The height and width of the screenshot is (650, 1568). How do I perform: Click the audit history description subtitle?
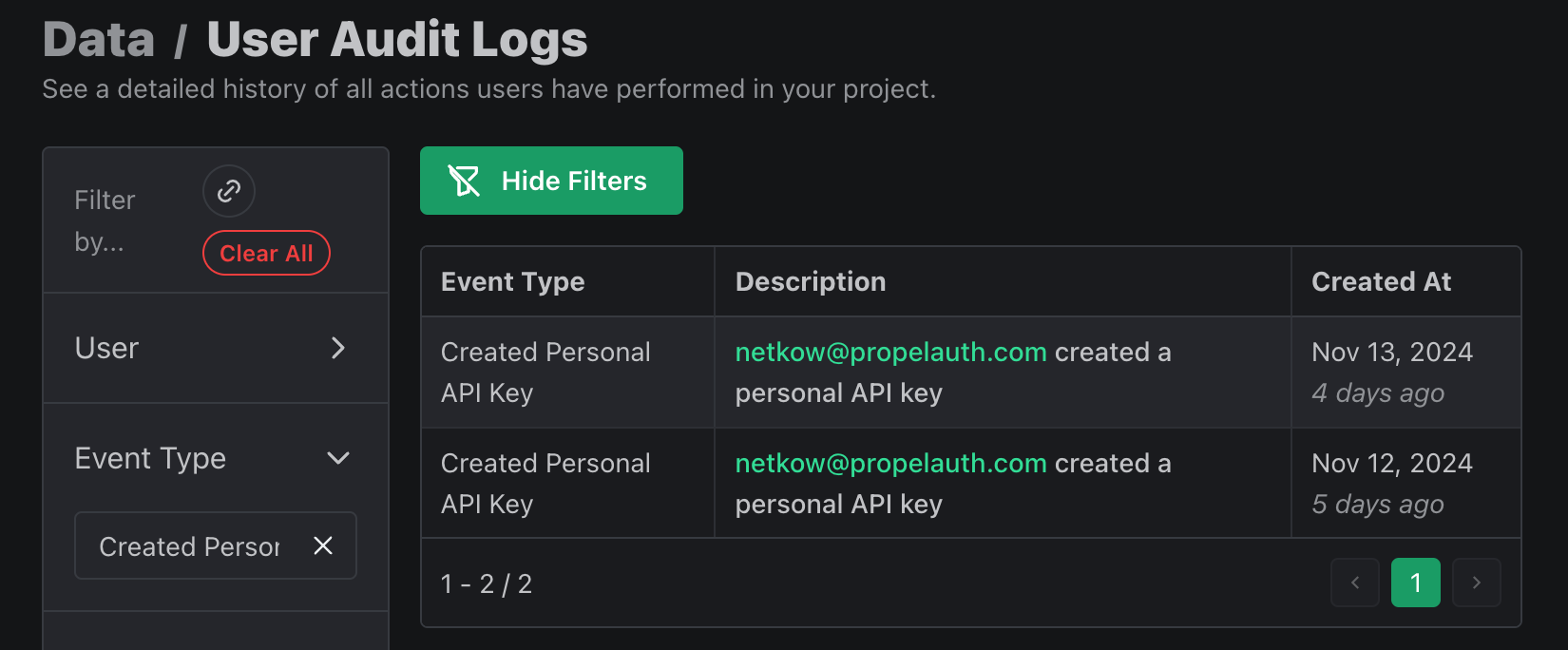[489, 88]
